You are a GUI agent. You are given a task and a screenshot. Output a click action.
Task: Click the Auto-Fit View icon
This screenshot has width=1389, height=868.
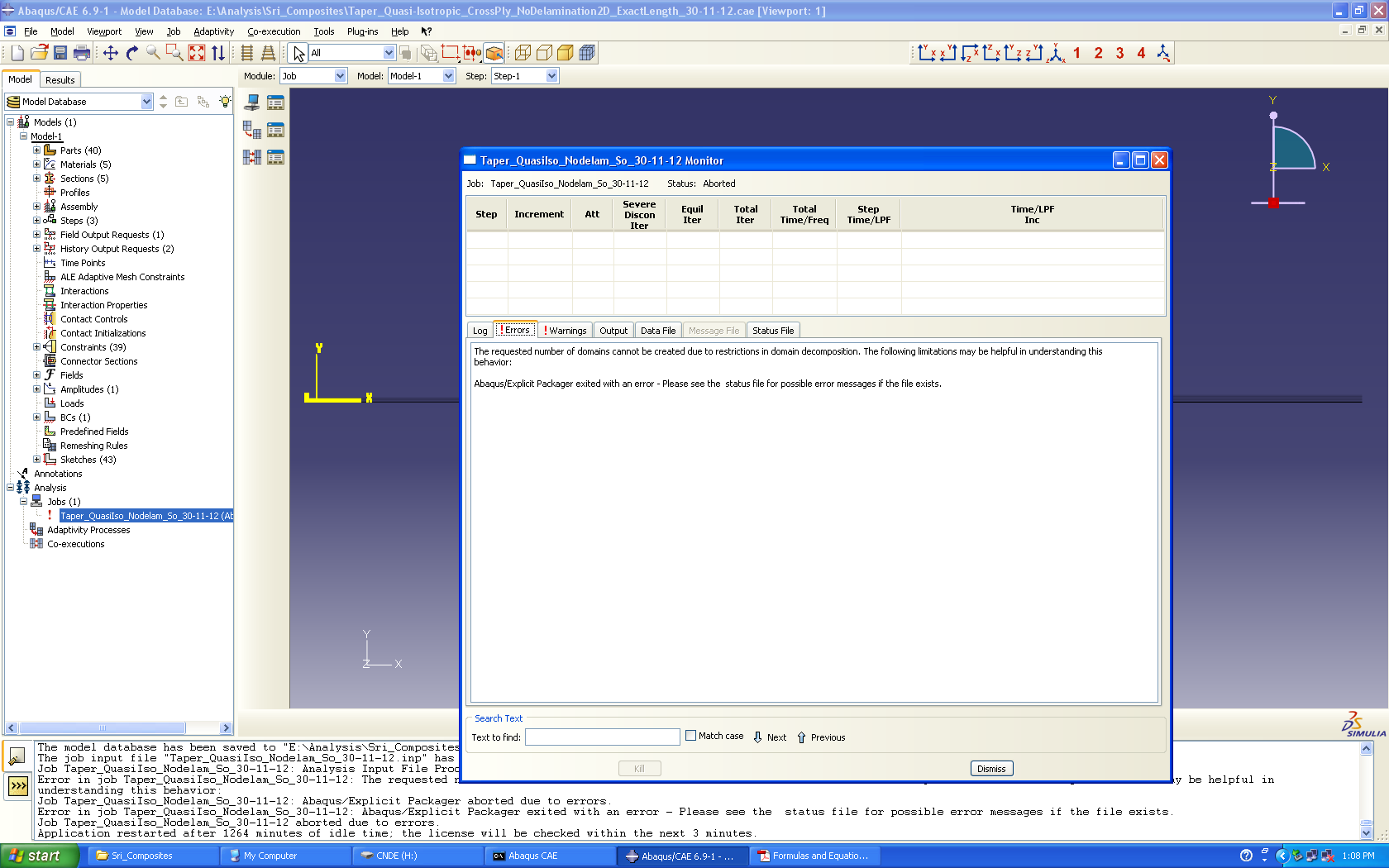[x=196, y=53]
